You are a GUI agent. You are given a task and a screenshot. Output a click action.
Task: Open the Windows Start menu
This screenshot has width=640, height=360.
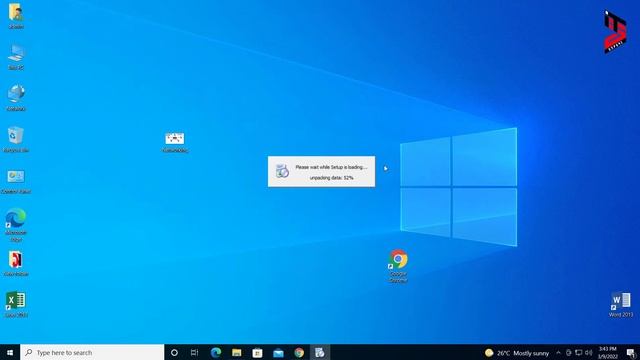[x=10, y=352]
